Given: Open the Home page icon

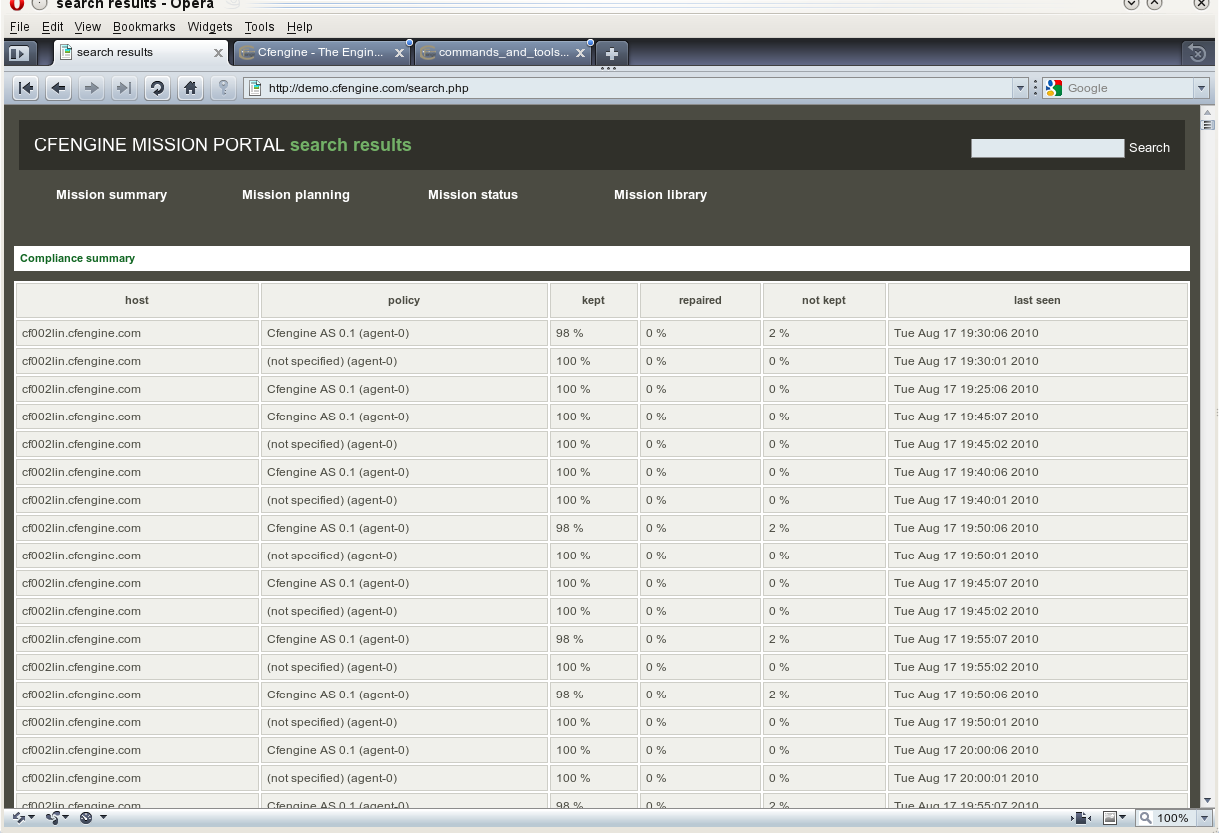Looking at the screenshot, I should point(190,88).
